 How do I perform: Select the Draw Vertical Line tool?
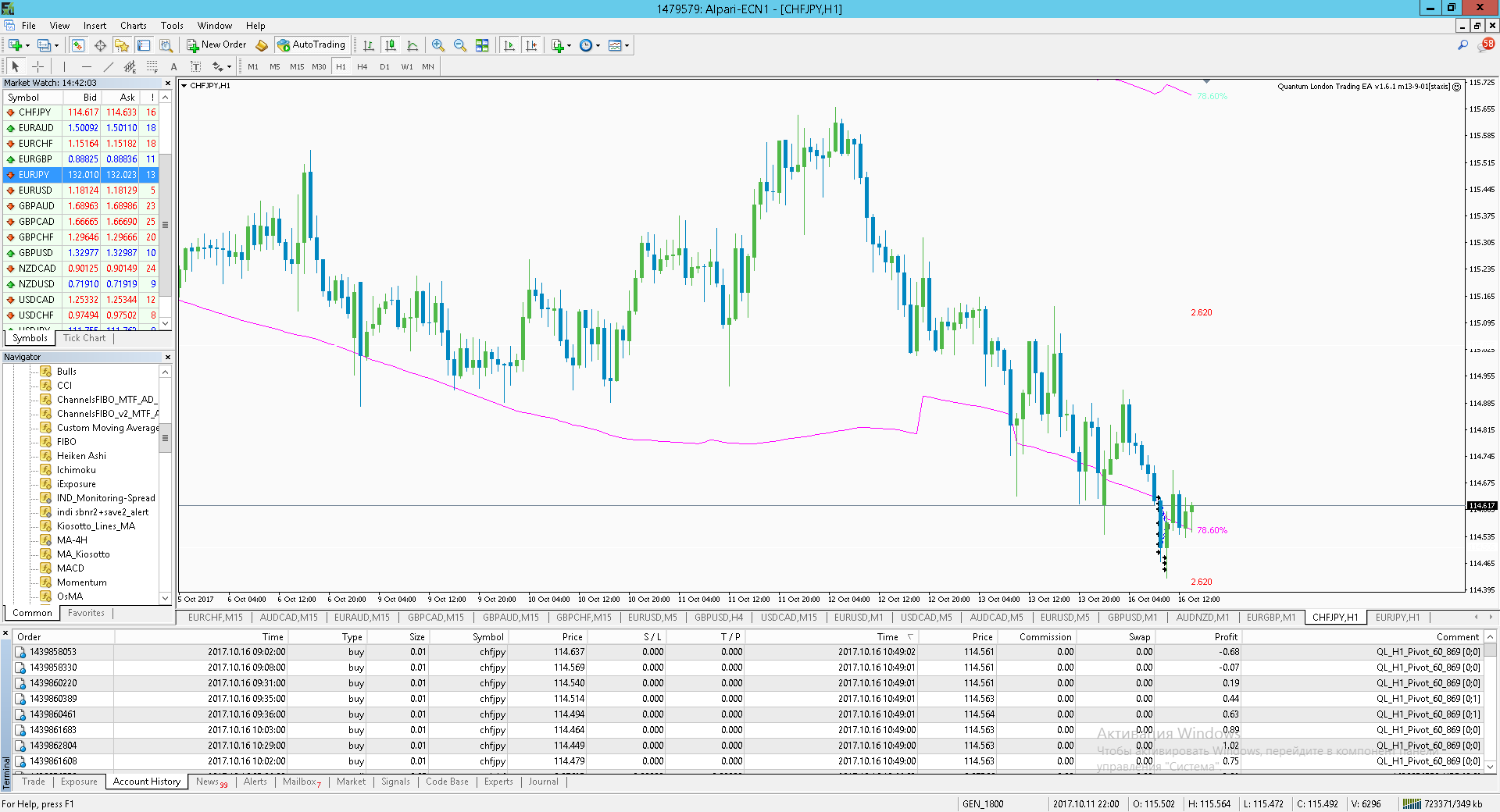click(x=65, y=66)
